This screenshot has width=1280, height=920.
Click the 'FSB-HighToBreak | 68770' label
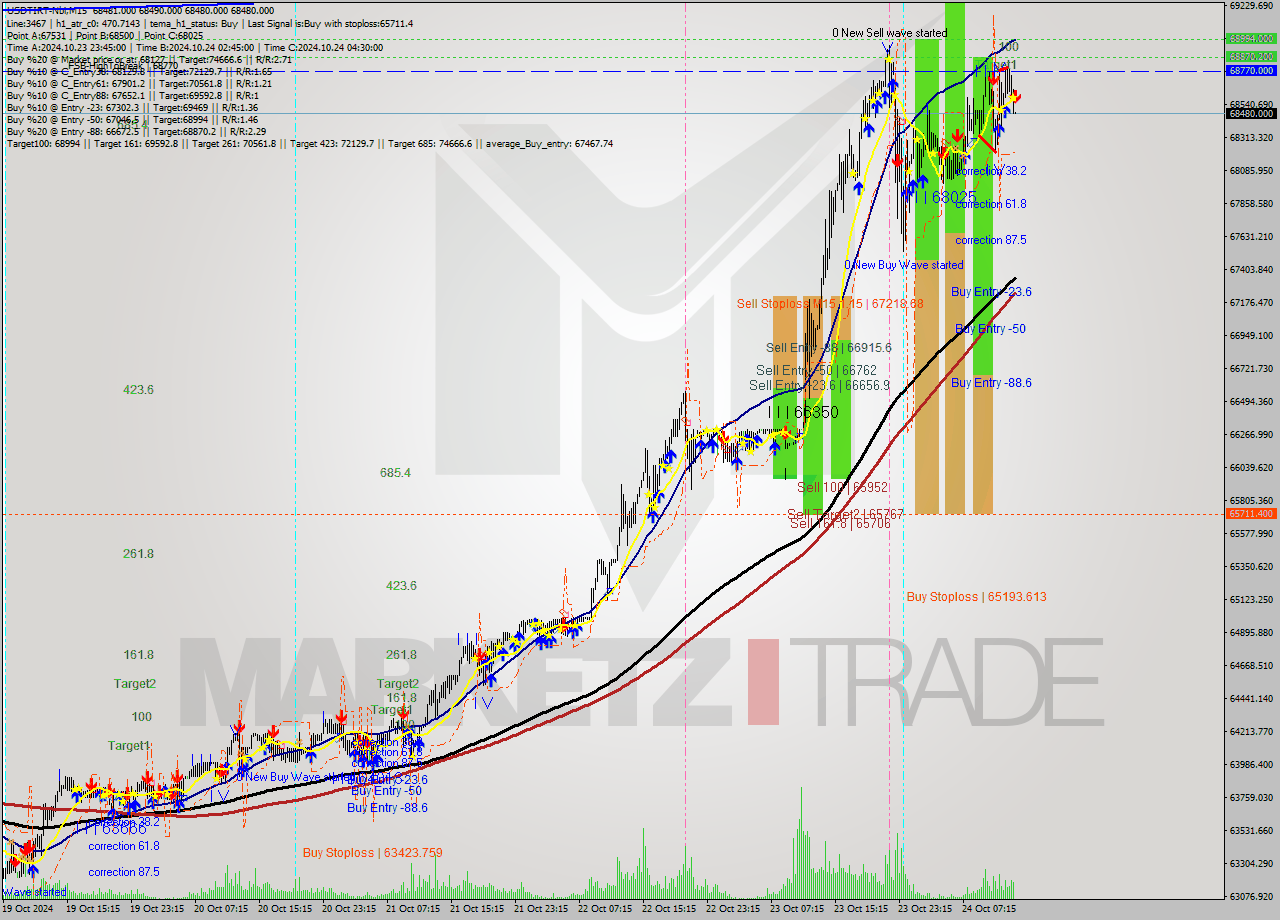[x=123, y=66]
